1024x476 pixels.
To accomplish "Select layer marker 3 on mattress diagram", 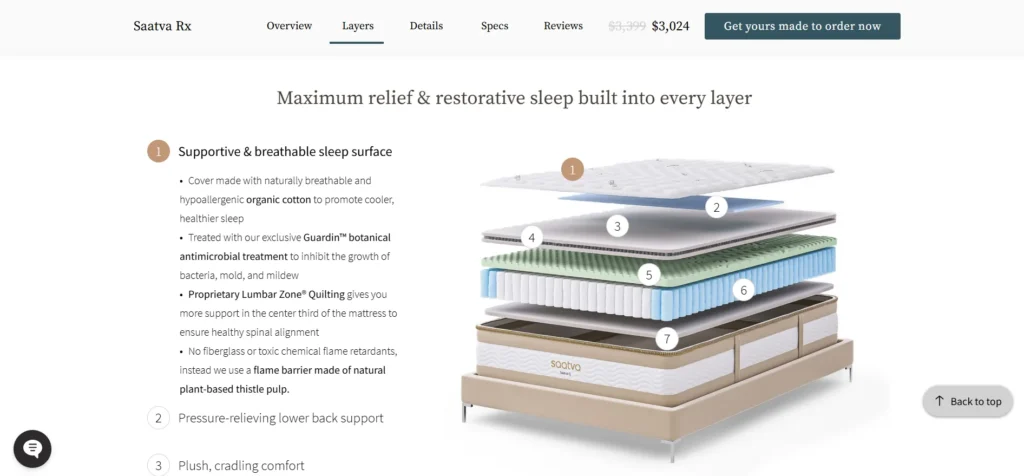I will coord(617,227).
